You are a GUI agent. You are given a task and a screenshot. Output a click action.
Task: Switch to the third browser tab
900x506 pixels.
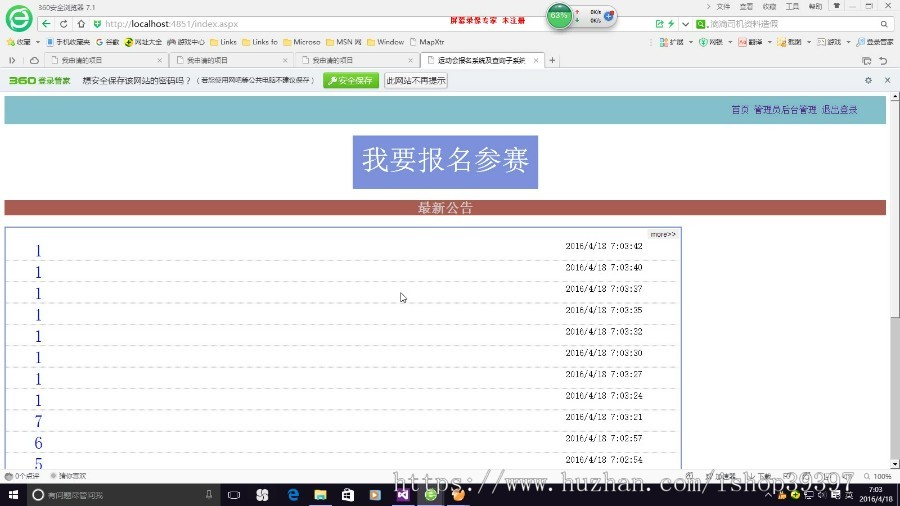(355, 60)
